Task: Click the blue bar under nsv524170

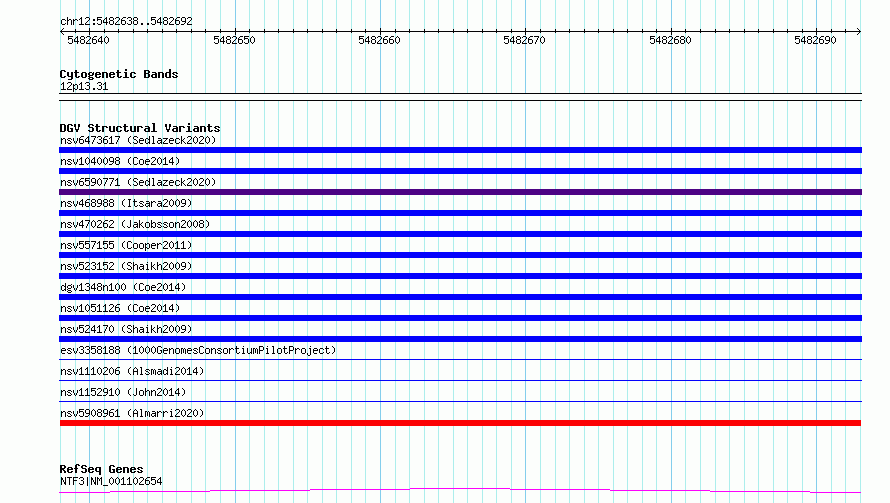Action: 460,339
